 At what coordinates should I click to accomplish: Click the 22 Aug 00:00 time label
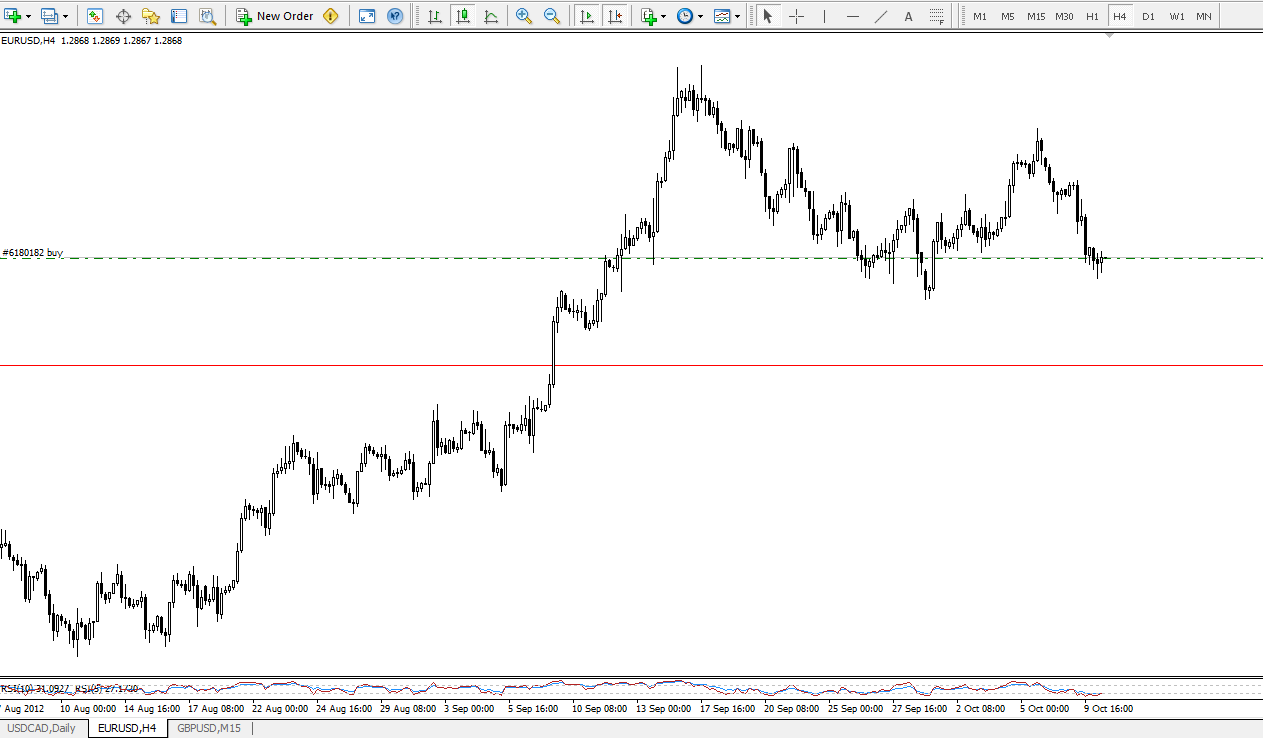point(280,708)
